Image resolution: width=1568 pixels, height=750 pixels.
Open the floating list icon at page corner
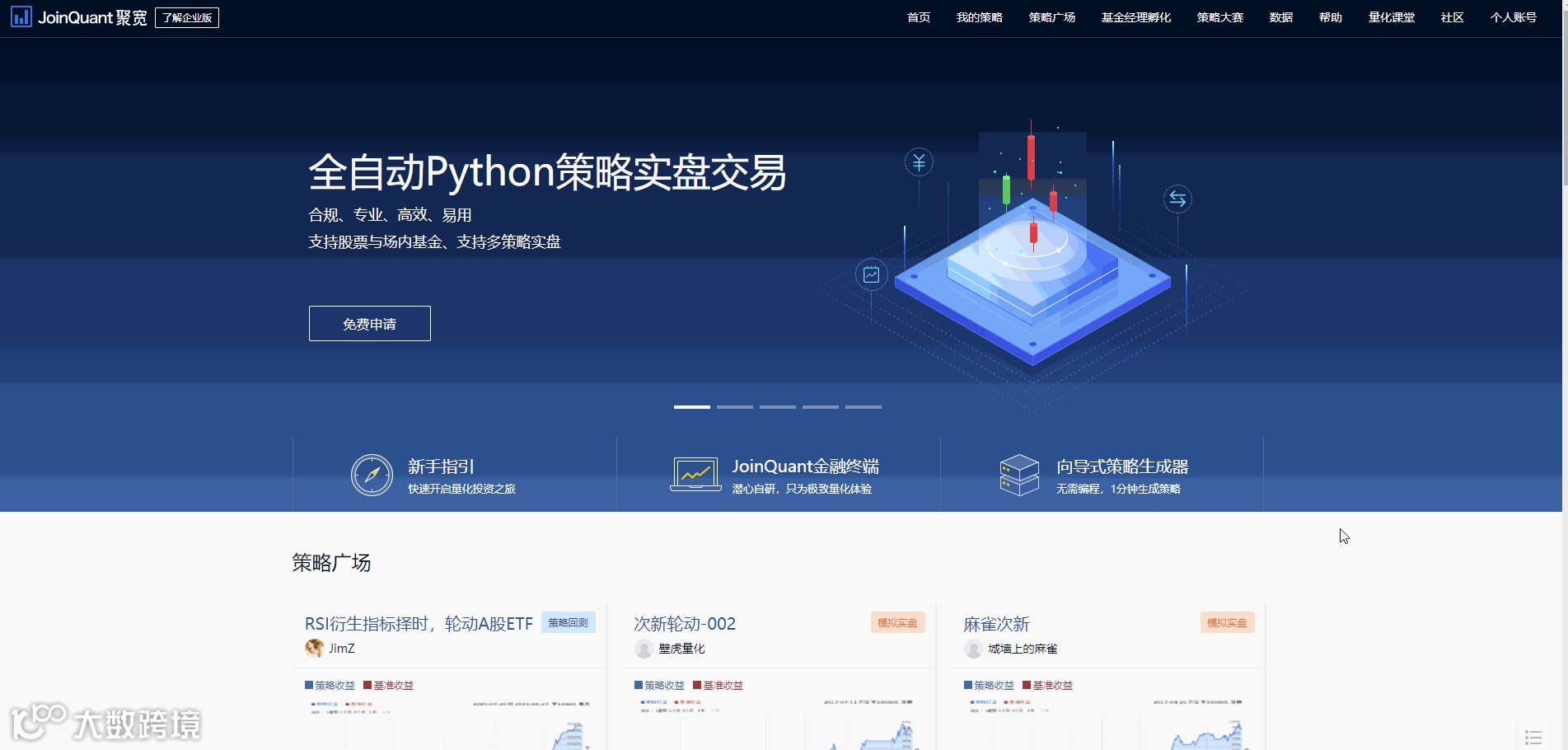pos(1533,737)
